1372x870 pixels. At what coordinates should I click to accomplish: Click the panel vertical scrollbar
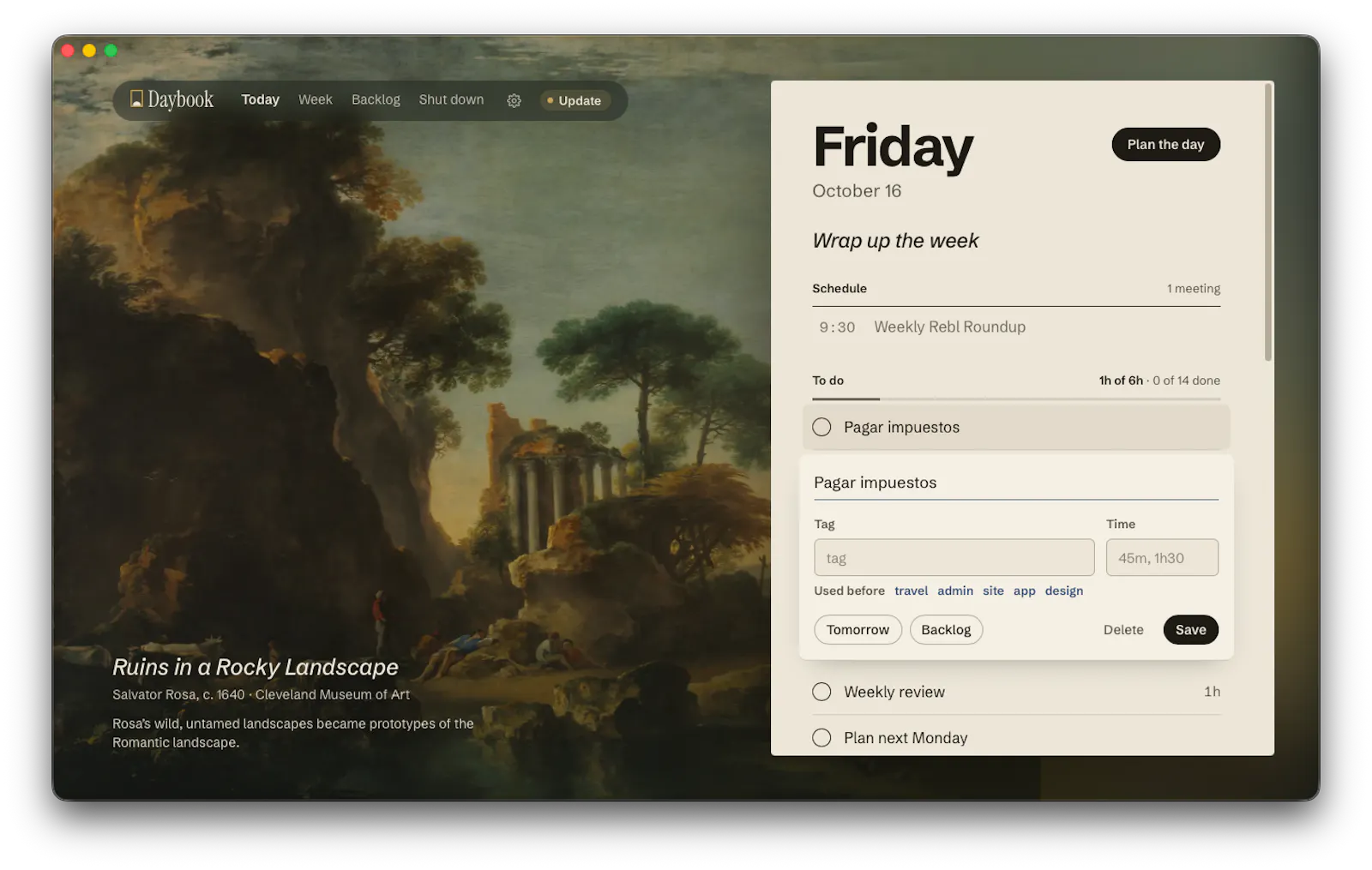(1267, 223)
